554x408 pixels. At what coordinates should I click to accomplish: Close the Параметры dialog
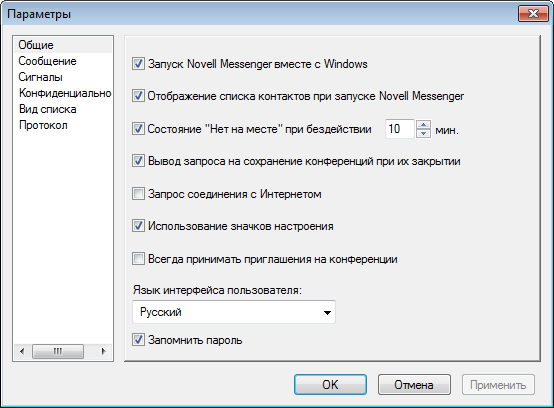click(533, 14)
